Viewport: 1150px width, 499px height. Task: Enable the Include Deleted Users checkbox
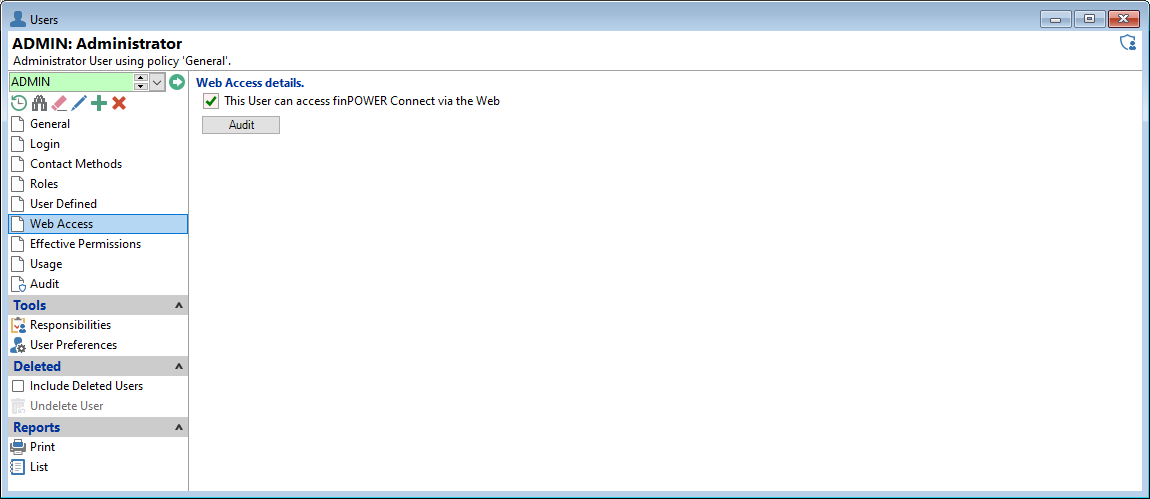point(18,386)
